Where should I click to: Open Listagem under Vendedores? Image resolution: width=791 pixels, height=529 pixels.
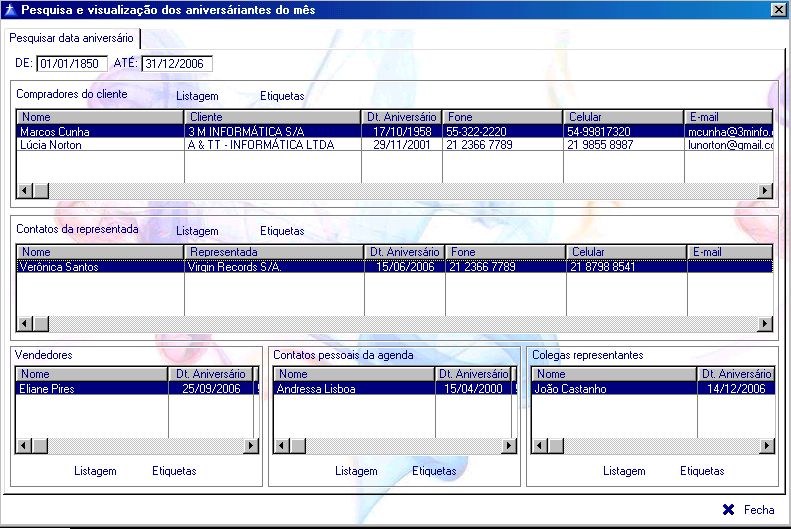[95, 471]
